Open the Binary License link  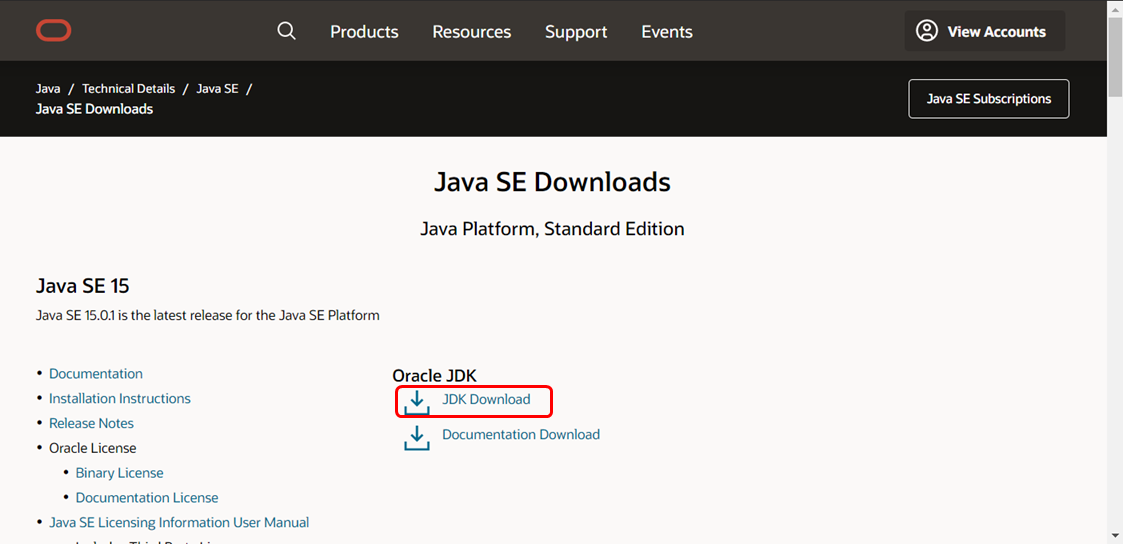pyautogui.click(x=120, y=473)
